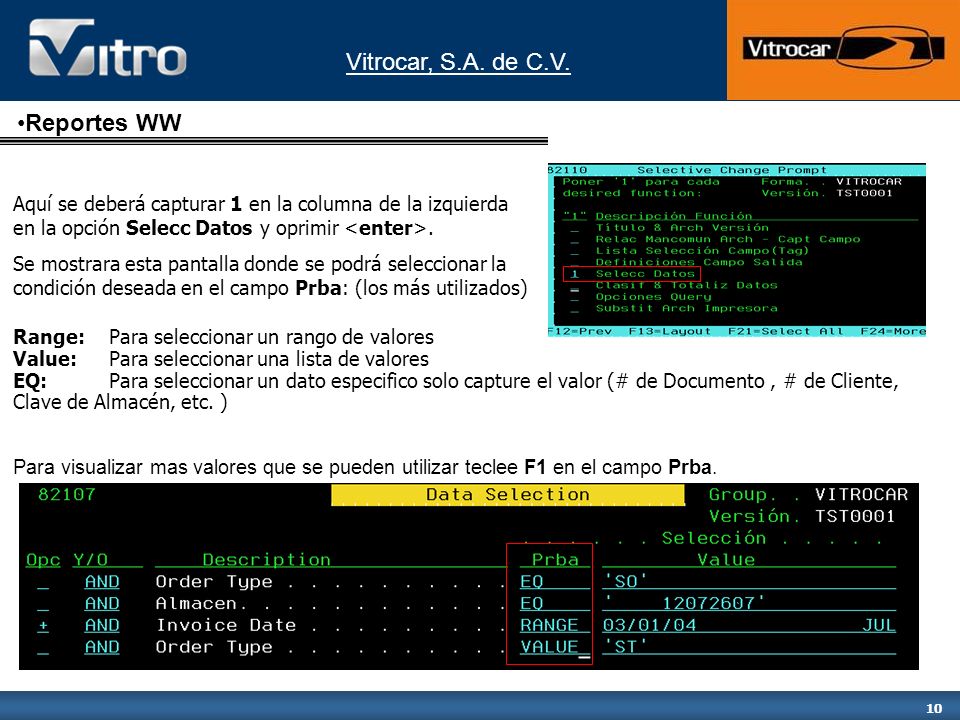Screen dimensions: 960x720
Task: Click the Versión value TST0001 in the top terminal
Action: (864, 193)
